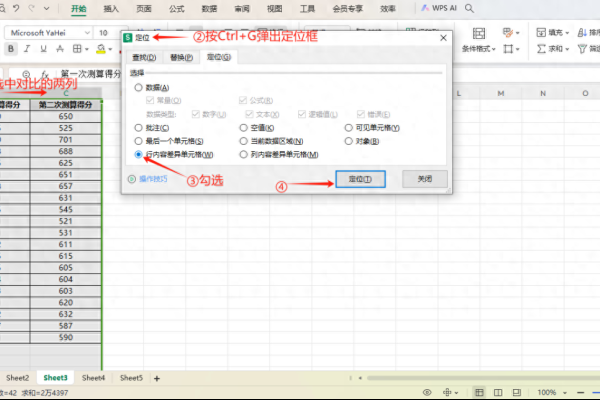Expand the borders dropdown arrow
600x400 pixels.
tap(87, 49)
